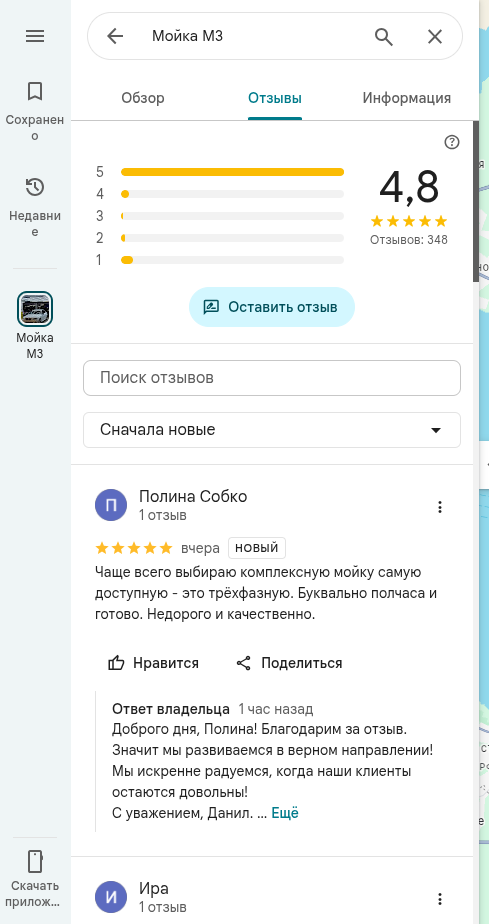Like the review with Нравится
This screenshot has width=489, height=924.
click(153, 663)
